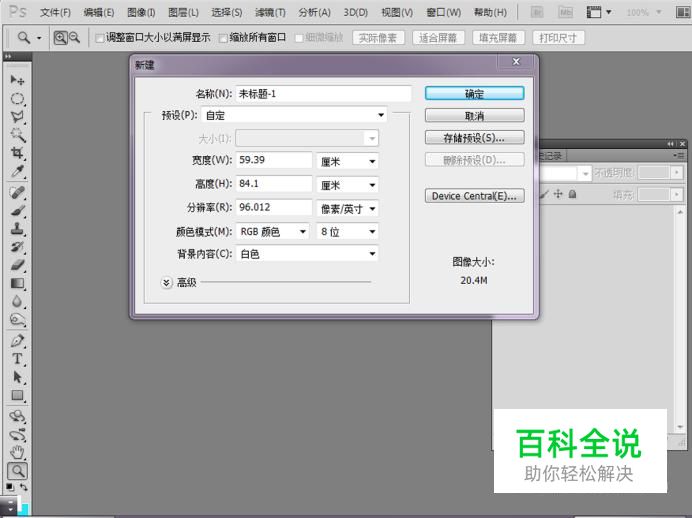The height and width of the screenshot is (518, 692).
Task: Open the 宽度 unit dropdown
Action: [347, 161]
